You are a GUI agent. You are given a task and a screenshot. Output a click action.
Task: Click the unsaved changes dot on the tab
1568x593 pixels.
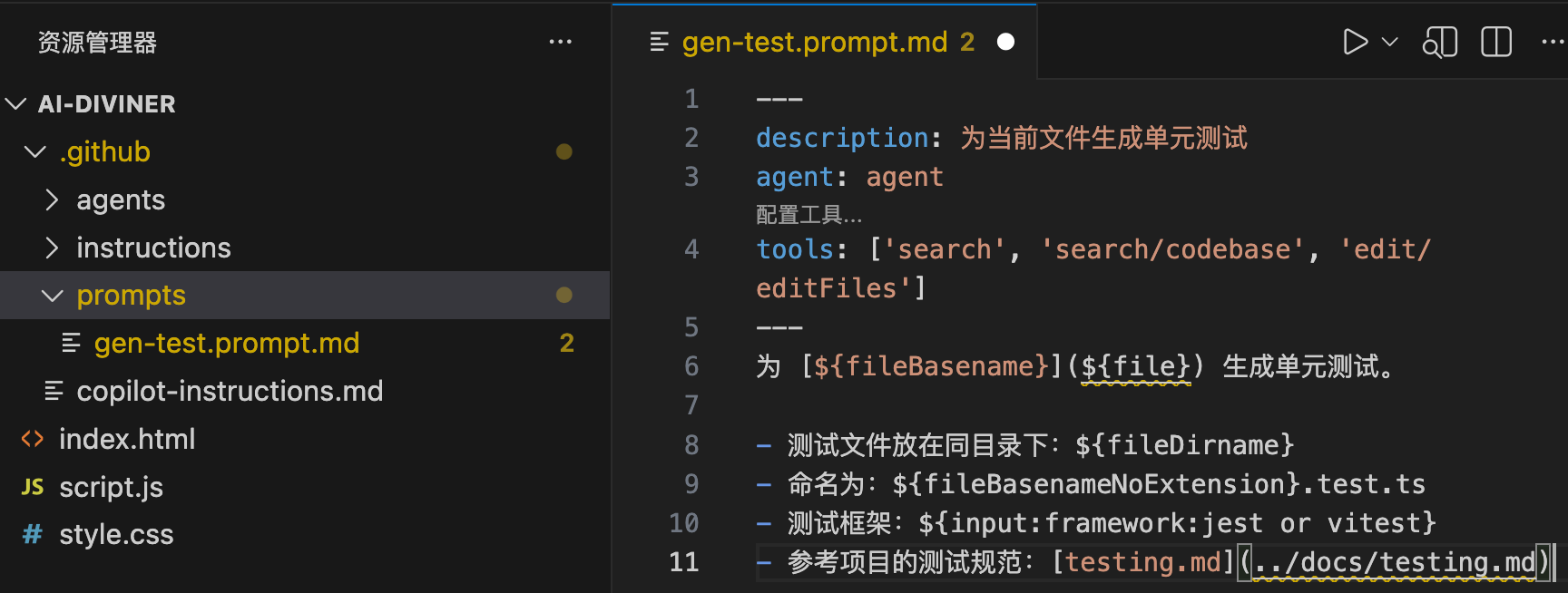pyautogui.click(x=1005, y=41)
